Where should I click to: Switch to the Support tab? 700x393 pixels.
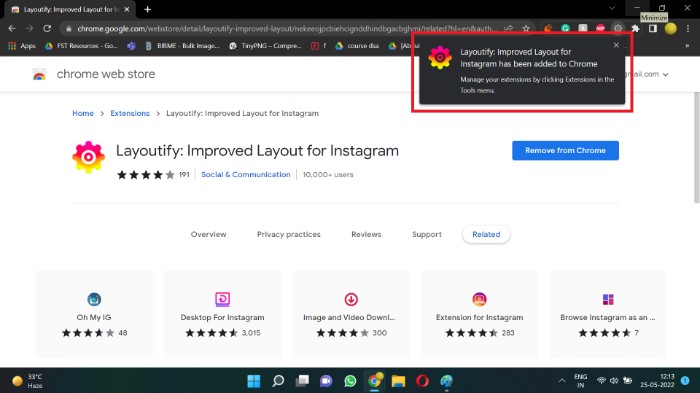[x=427, y=234]
